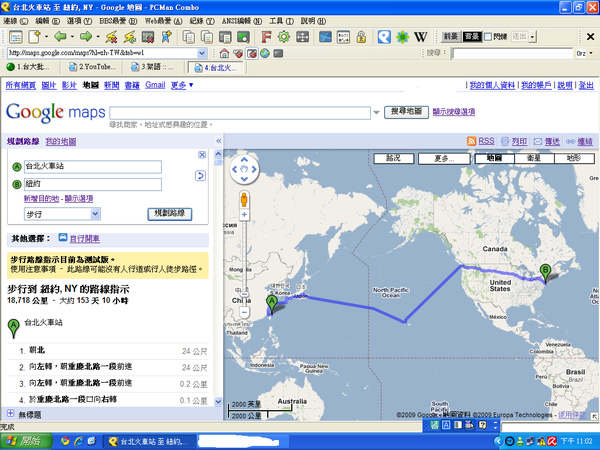Zoom in with the map plus button
Image resolution: width=600 pixels, height=450 pixels.
(244, 215)
